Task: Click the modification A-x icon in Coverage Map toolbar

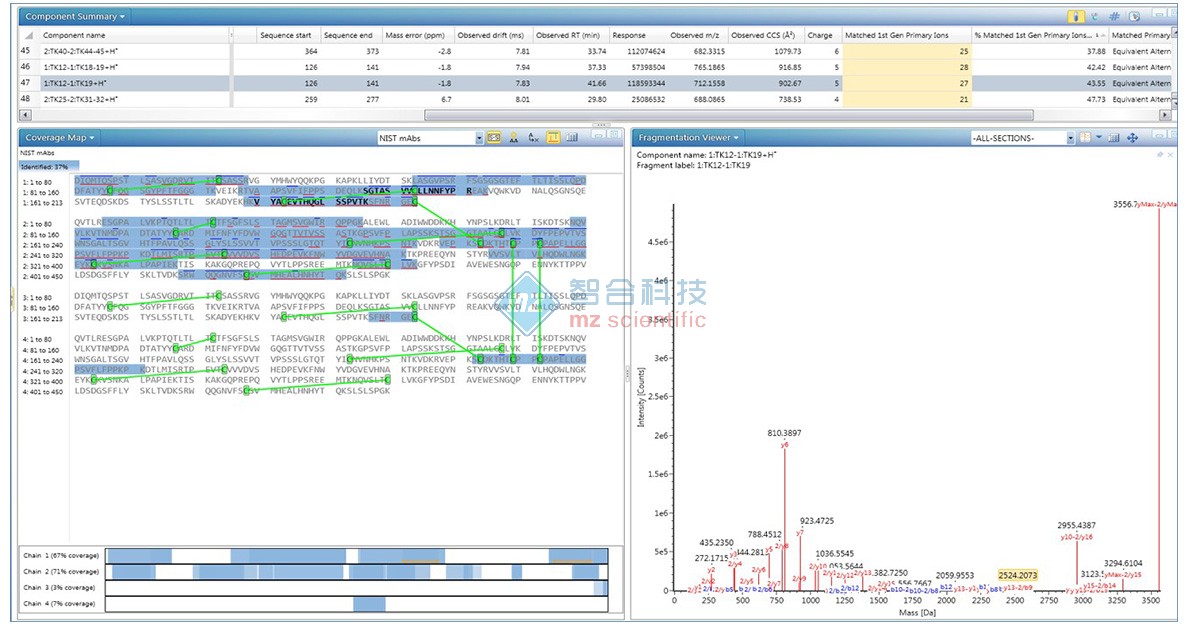Action: (x=534, y=138)
